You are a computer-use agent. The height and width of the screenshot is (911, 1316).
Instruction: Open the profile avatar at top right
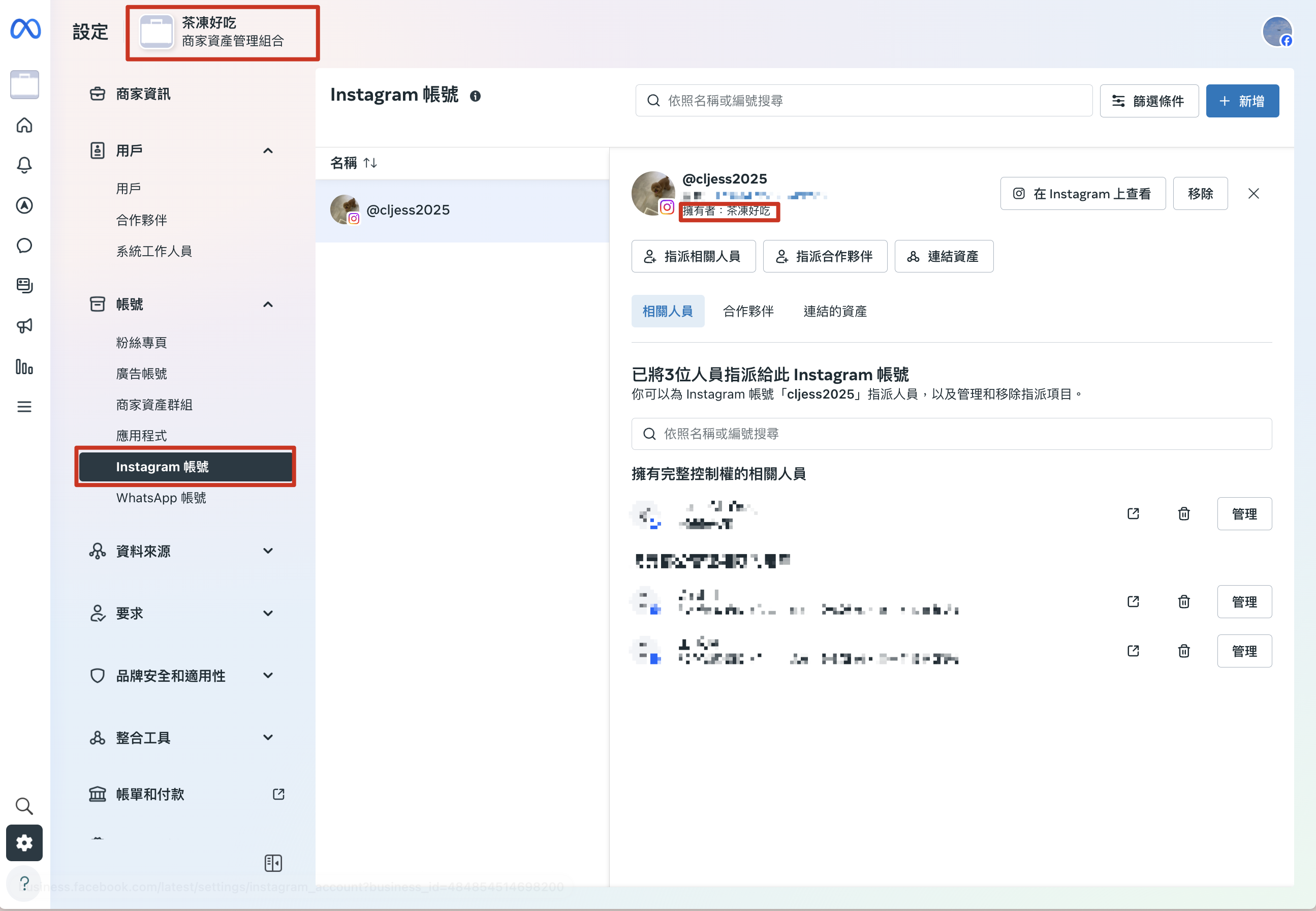[x=1277, y=32]
